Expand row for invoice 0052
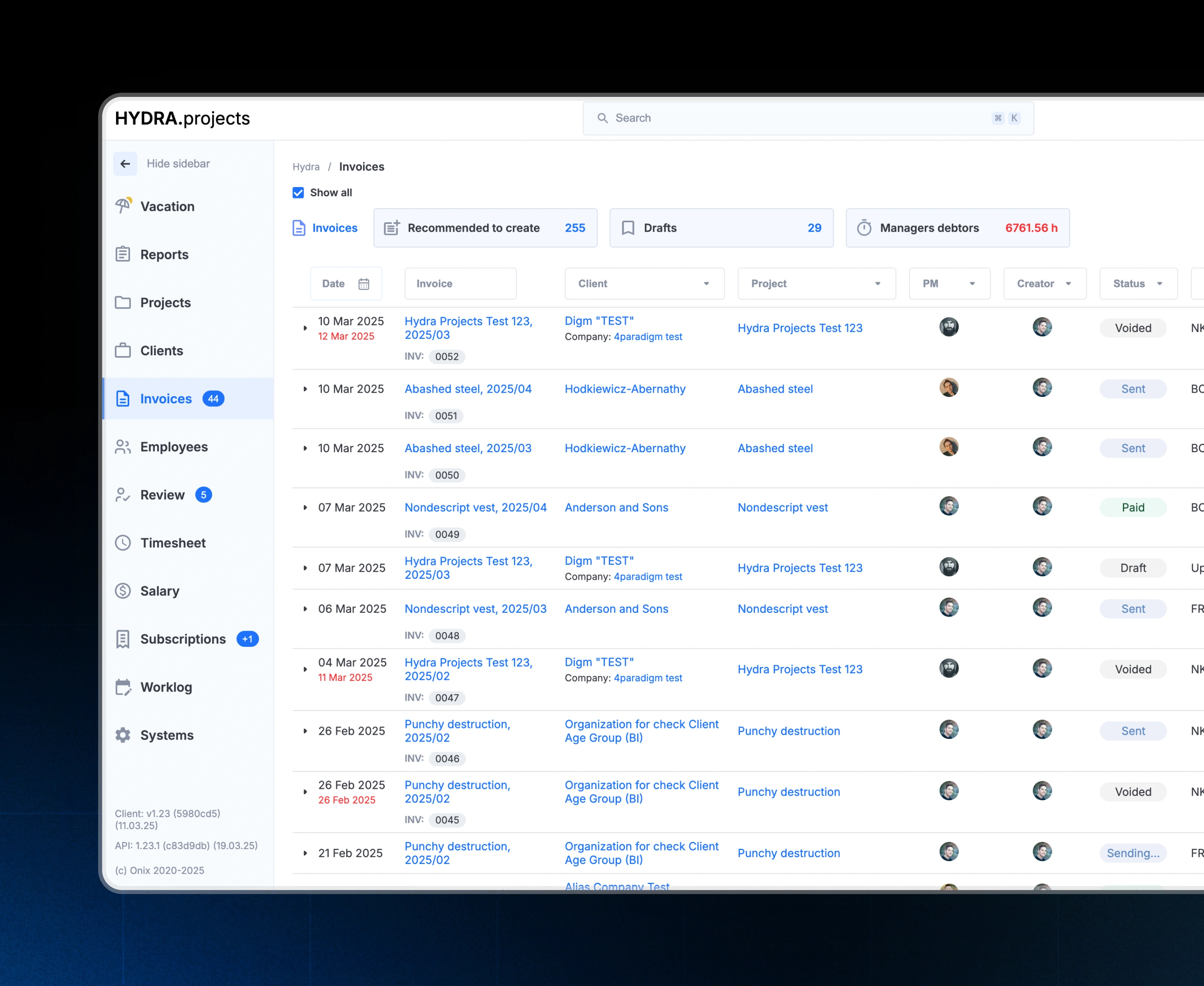Viewport: 1204px width, 986px height. pos(305,328)
